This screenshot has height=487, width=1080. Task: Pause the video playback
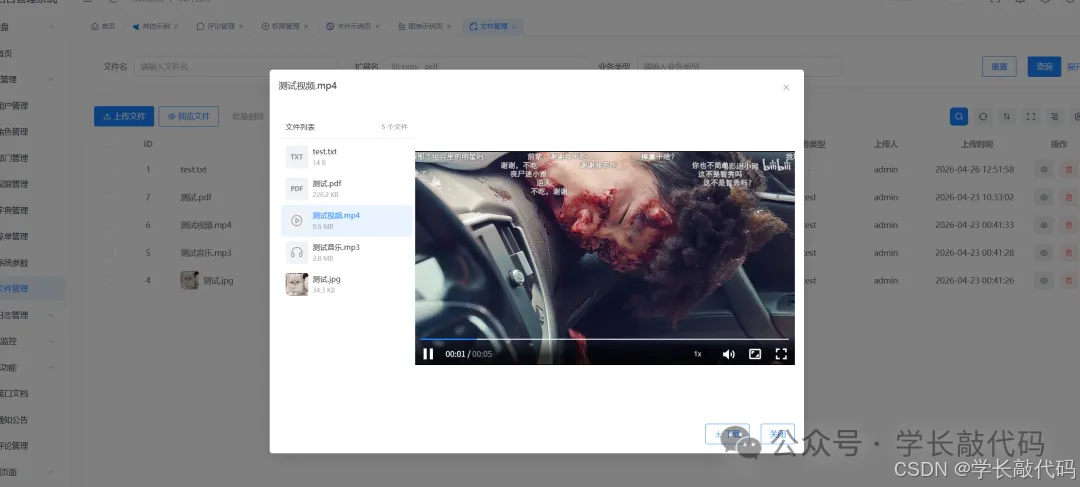pos(428,354)
